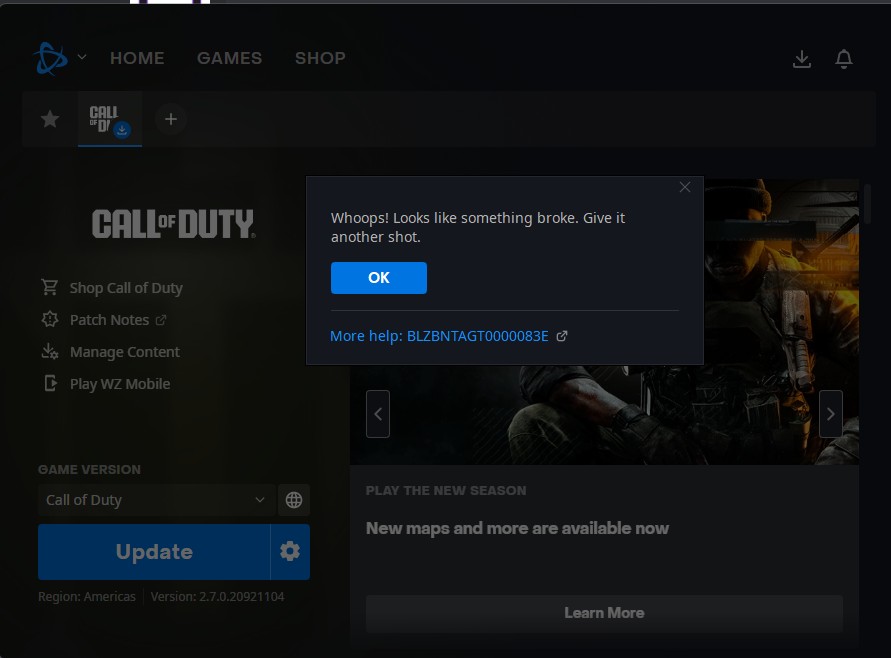Screen dimensions: 891x658
Task: Add a game with plus button
Action: tap(170, 119)
